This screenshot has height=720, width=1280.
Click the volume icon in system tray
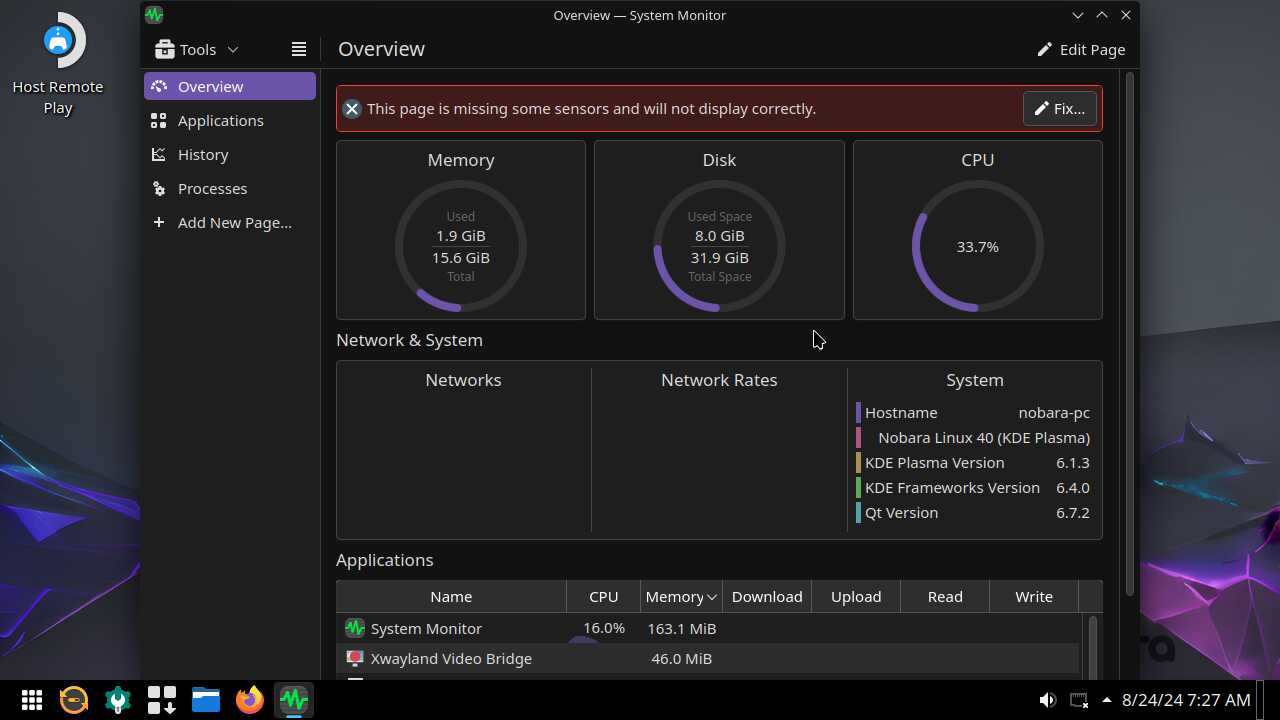[1047, 700]
